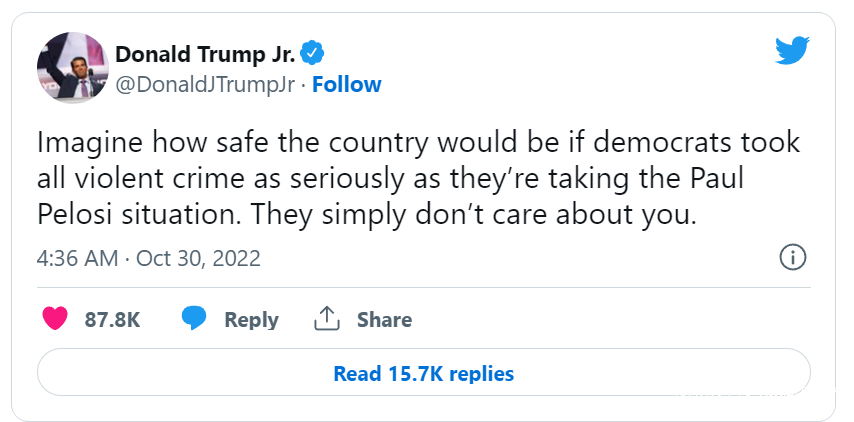Open the profile avatar photo
The image size is (854, 422).
tap(71, 67)
